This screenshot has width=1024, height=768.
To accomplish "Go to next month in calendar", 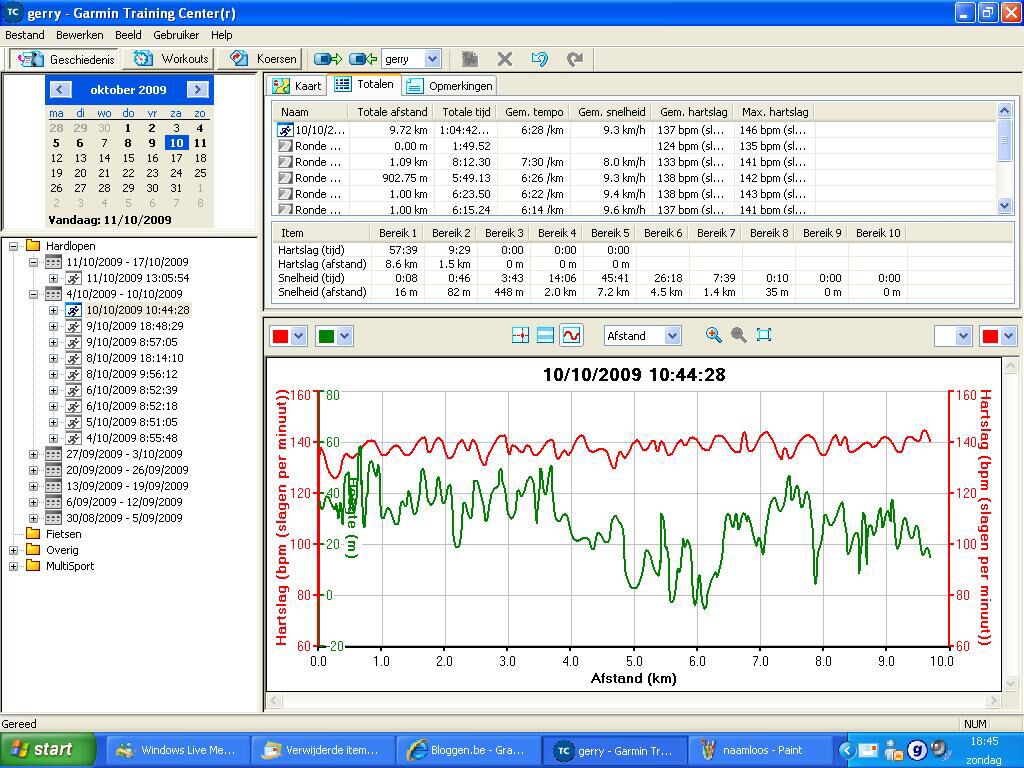I will pos(198,89).
